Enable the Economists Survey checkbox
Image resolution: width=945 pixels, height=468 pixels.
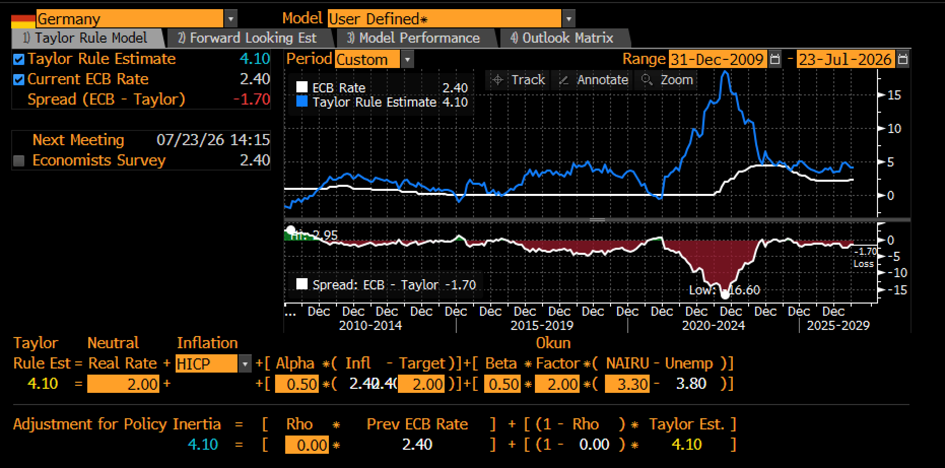(x=19, y=161)
